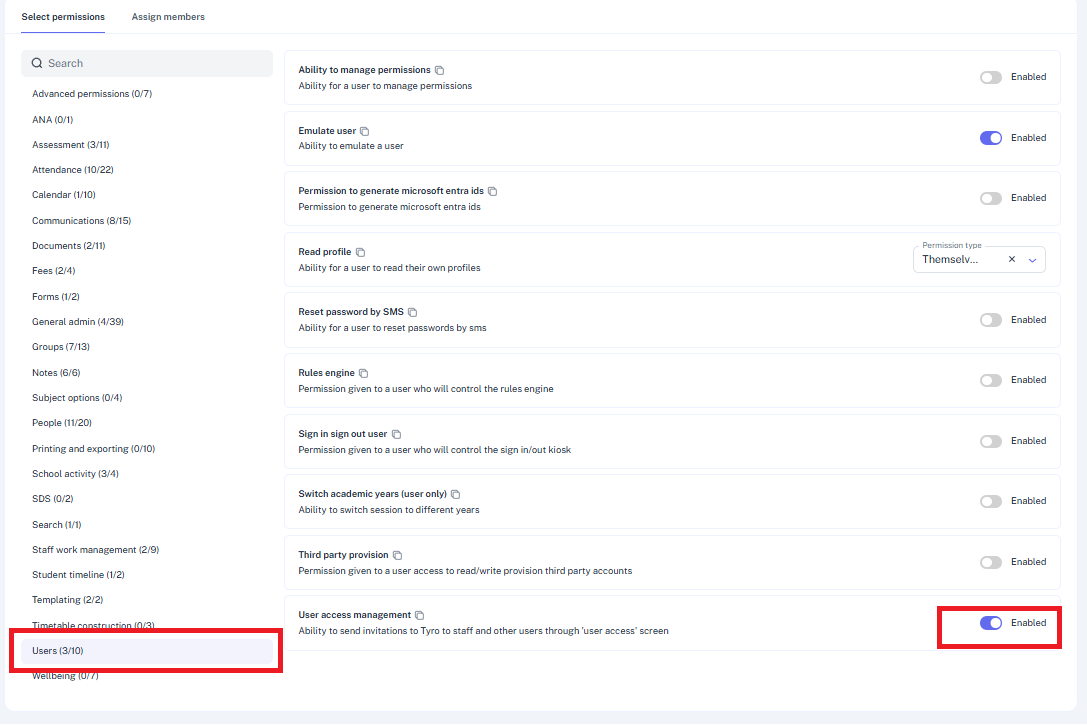This screenshot has height=725, width=1087.
Task: Switch to the Assign members tab
Action: click(168, 17)
